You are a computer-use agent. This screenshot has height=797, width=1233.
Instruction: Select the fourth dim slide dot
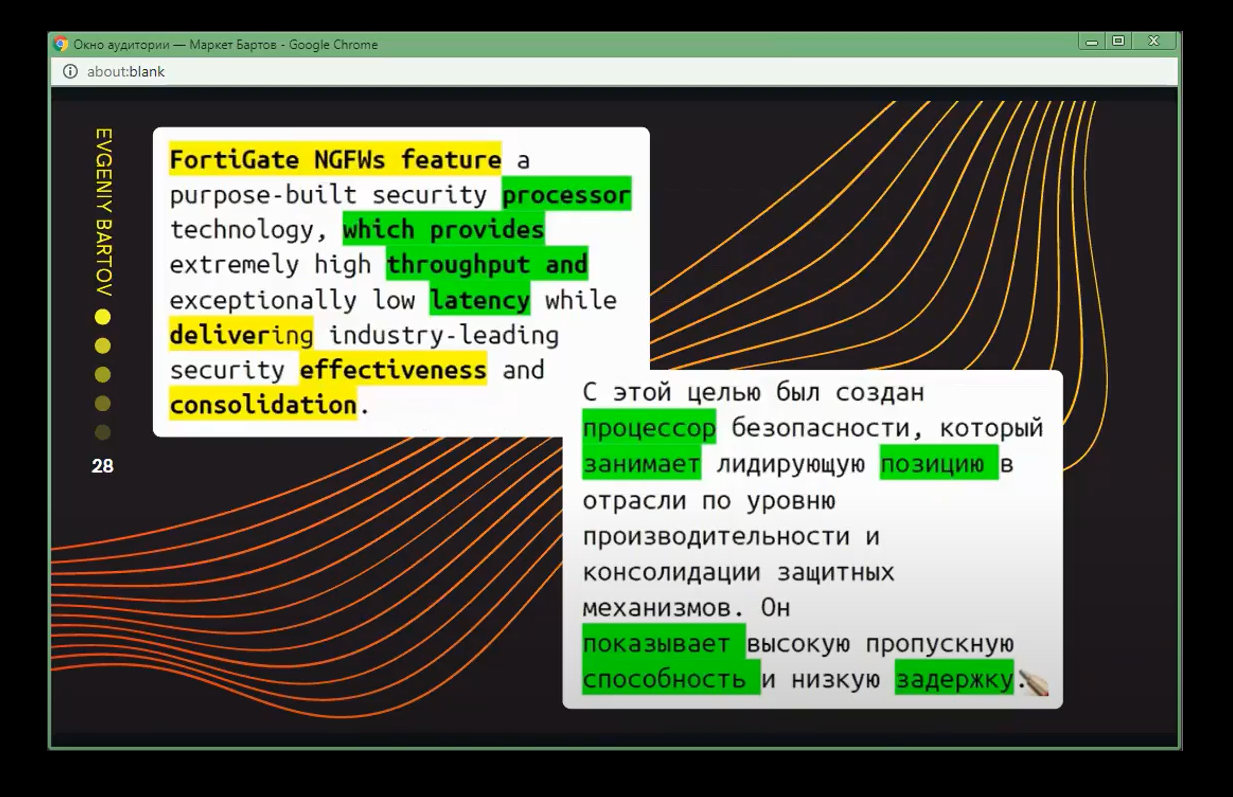(102, 404)
